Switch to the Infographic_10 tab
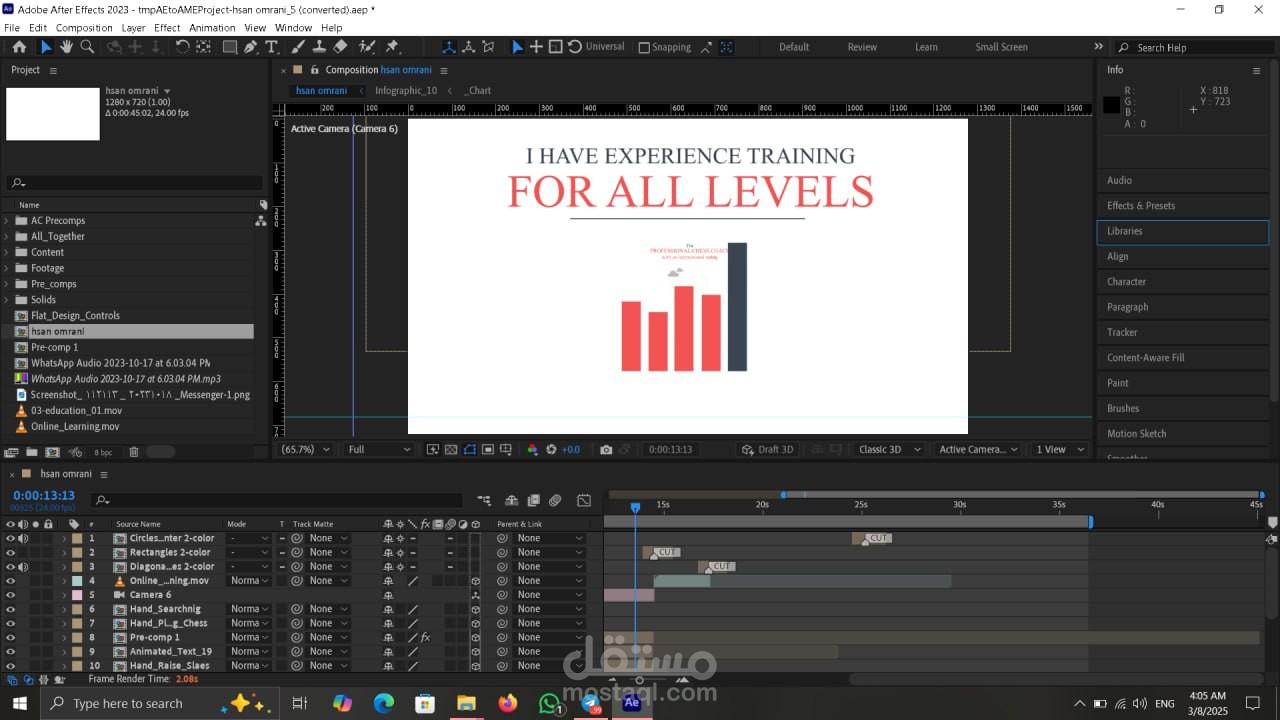 406,90
